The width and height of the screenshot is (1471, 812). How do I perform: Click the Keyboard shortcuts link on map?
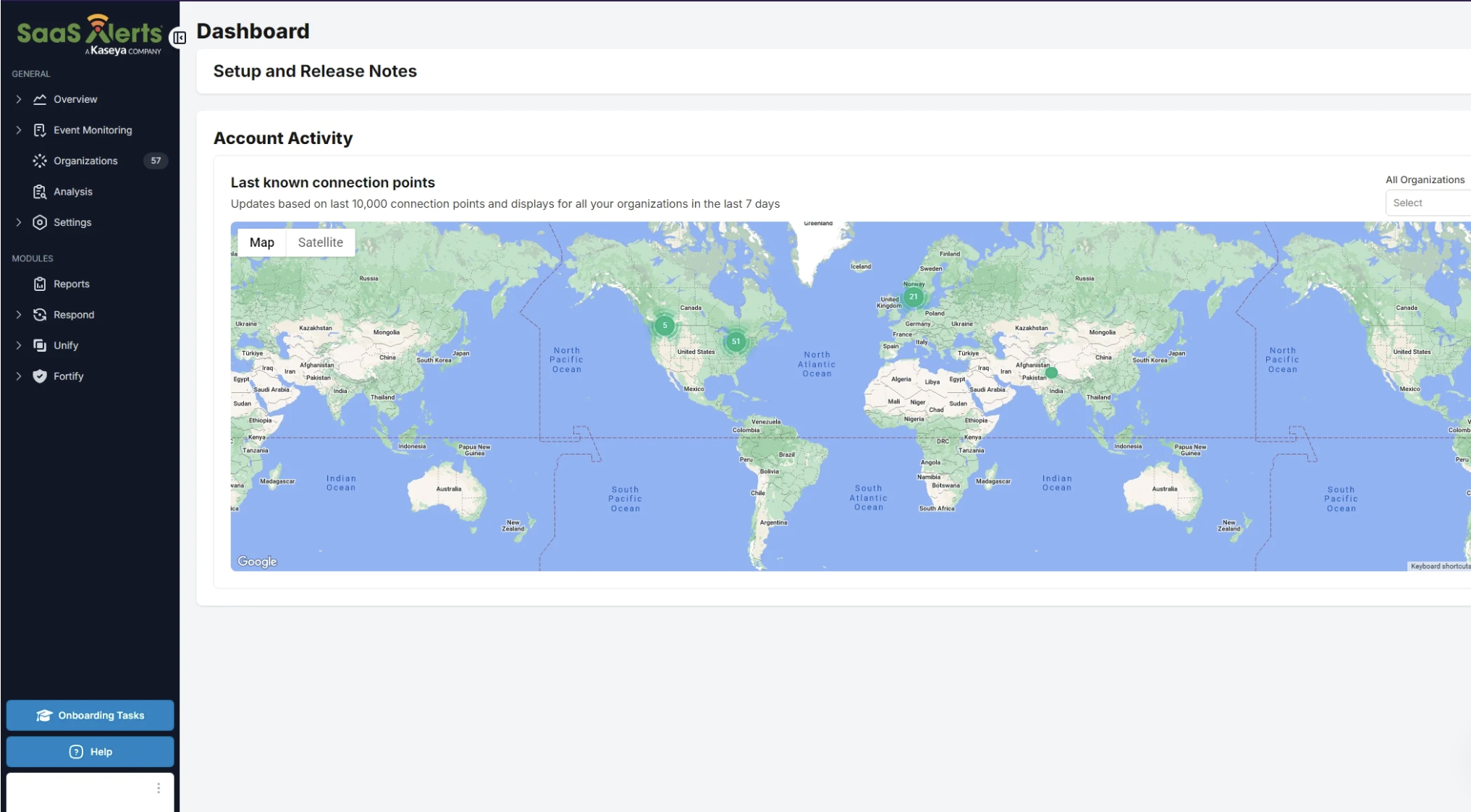pyautogui.click(x=1440, y=566)
